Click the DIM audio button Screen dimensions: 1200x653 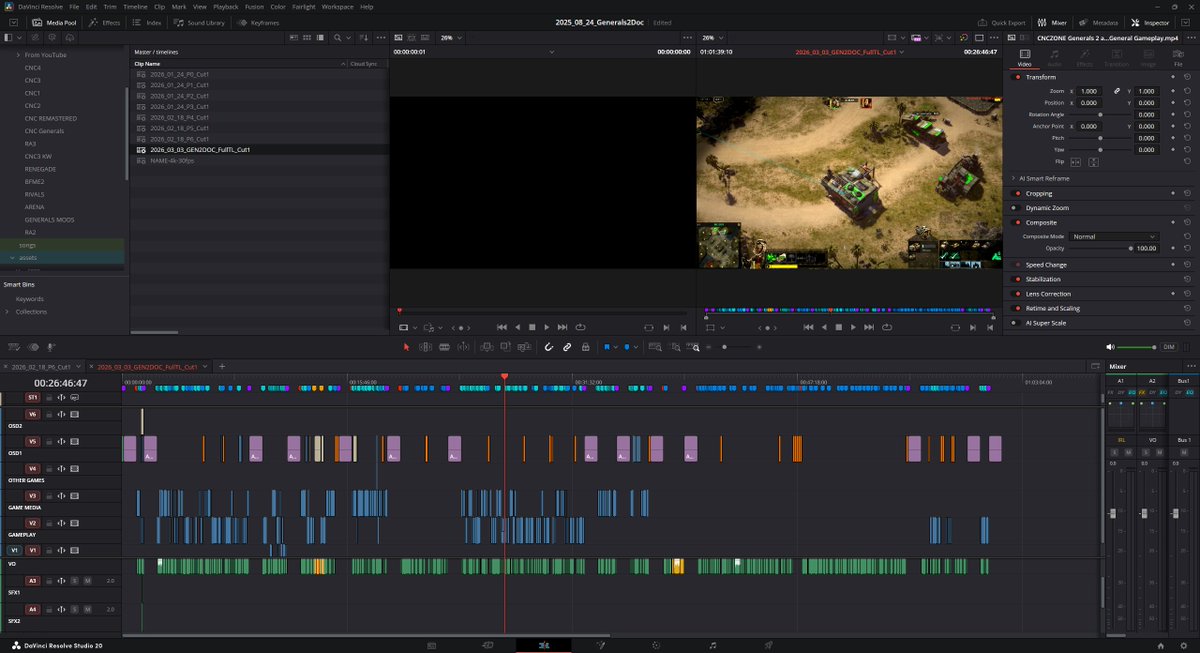pyautogui.click(x=1168, y=347)
